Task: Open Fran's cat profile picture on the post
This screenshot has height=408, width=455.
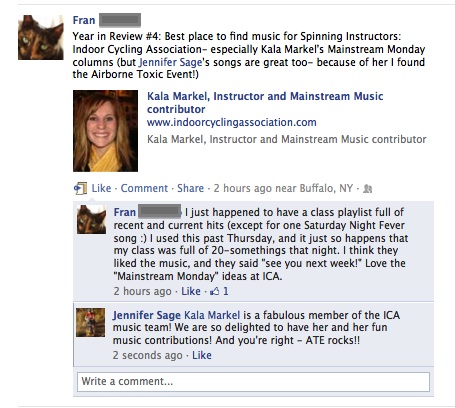Action: pyautogui.click(x=41, y=37)
